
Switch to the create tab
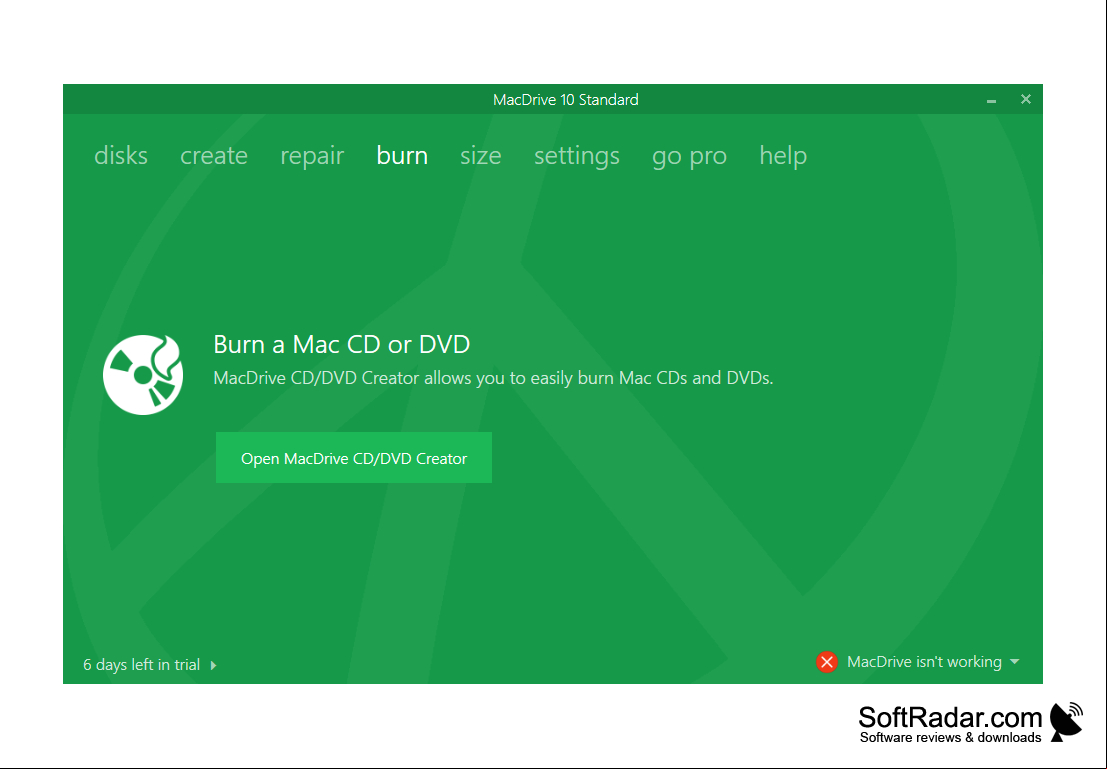(x=214, y=155)
